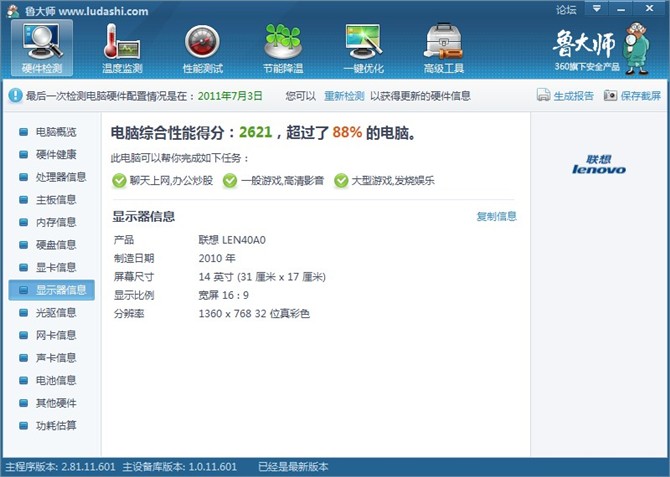Image resolution: width=670 pixels, height=477 pixels.
Task: Click the screen size 14 英寸 value
Action: (x=262, y=277)
